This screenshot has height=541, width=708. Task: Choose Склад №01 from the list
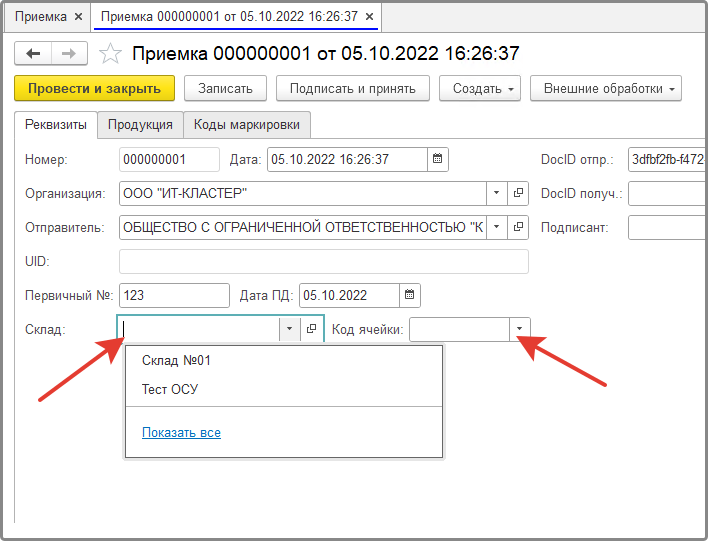(x=284, y=360)
